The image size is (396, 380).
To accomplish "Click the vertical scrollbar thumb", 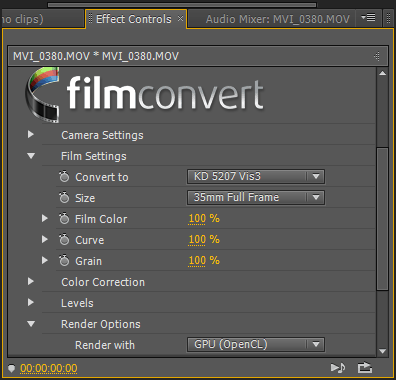I will pyautogui.click(x=382, y=219).
